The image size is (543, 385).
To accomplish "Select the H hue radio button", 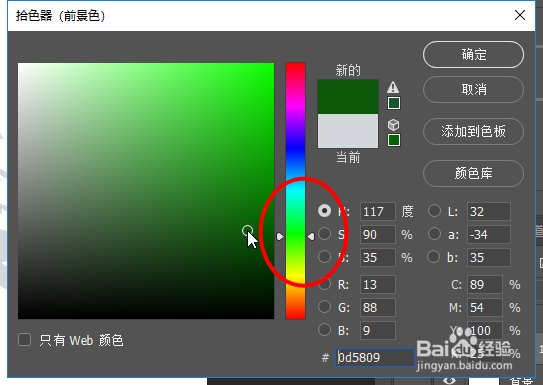I will [x=324, y=211].
